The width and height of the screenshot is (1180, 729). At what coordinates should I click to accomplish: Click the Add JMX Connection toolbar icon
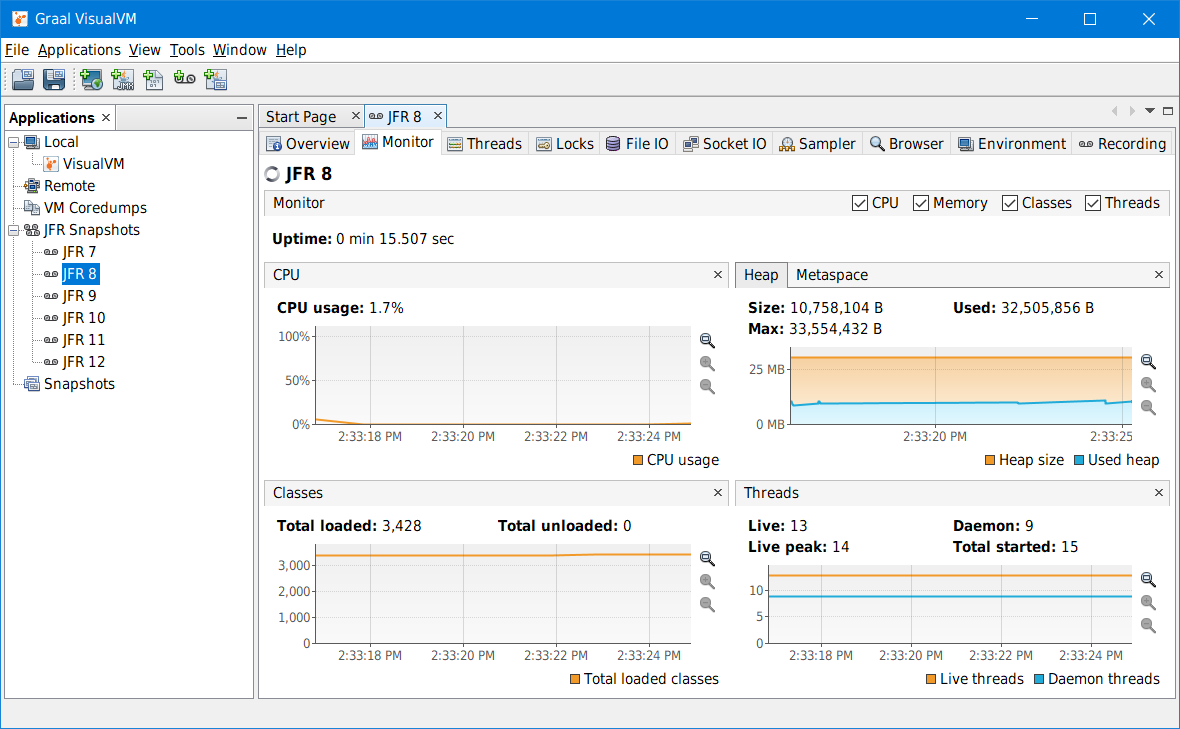122,79
